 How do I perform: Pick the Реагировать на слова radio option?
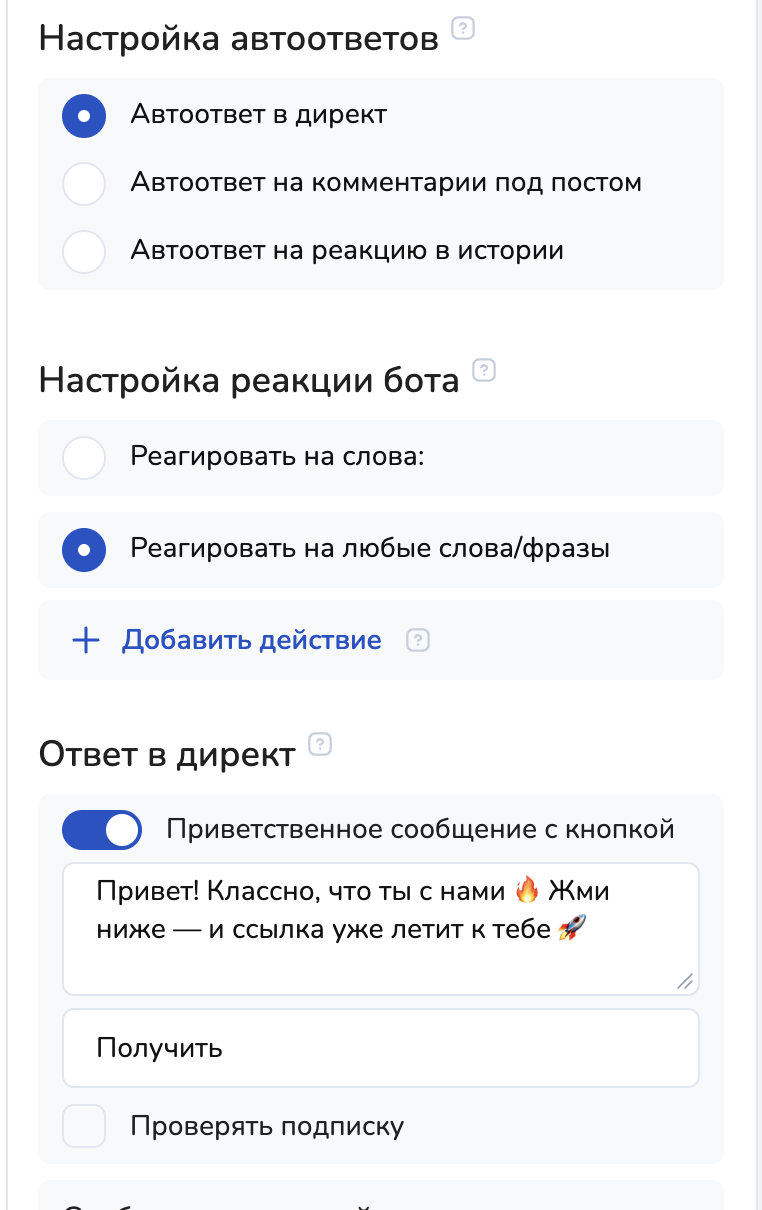(84, 458)
